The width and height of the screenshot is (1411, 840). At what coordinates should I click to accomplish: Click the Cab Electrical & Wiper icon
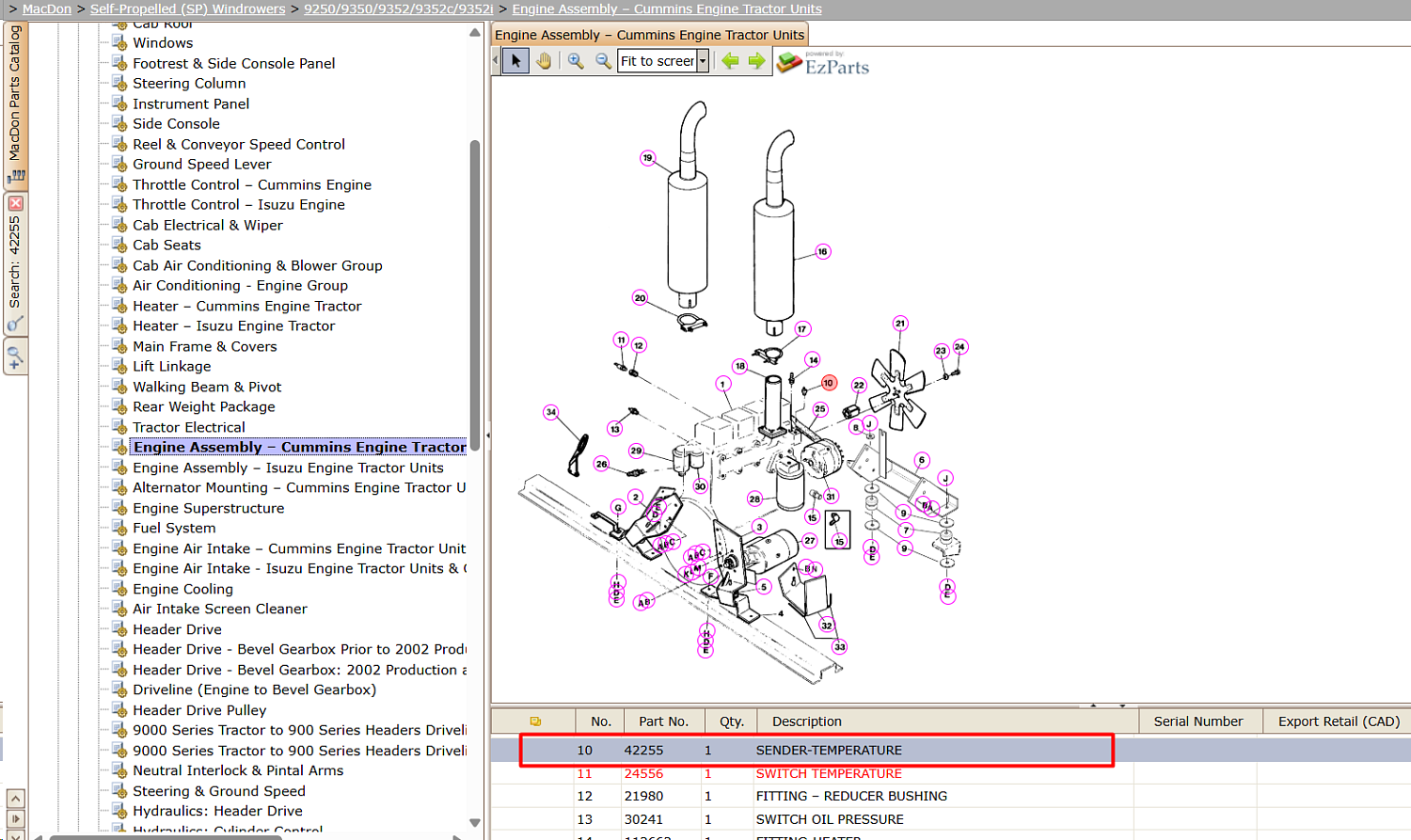click(x=119, y=226)
